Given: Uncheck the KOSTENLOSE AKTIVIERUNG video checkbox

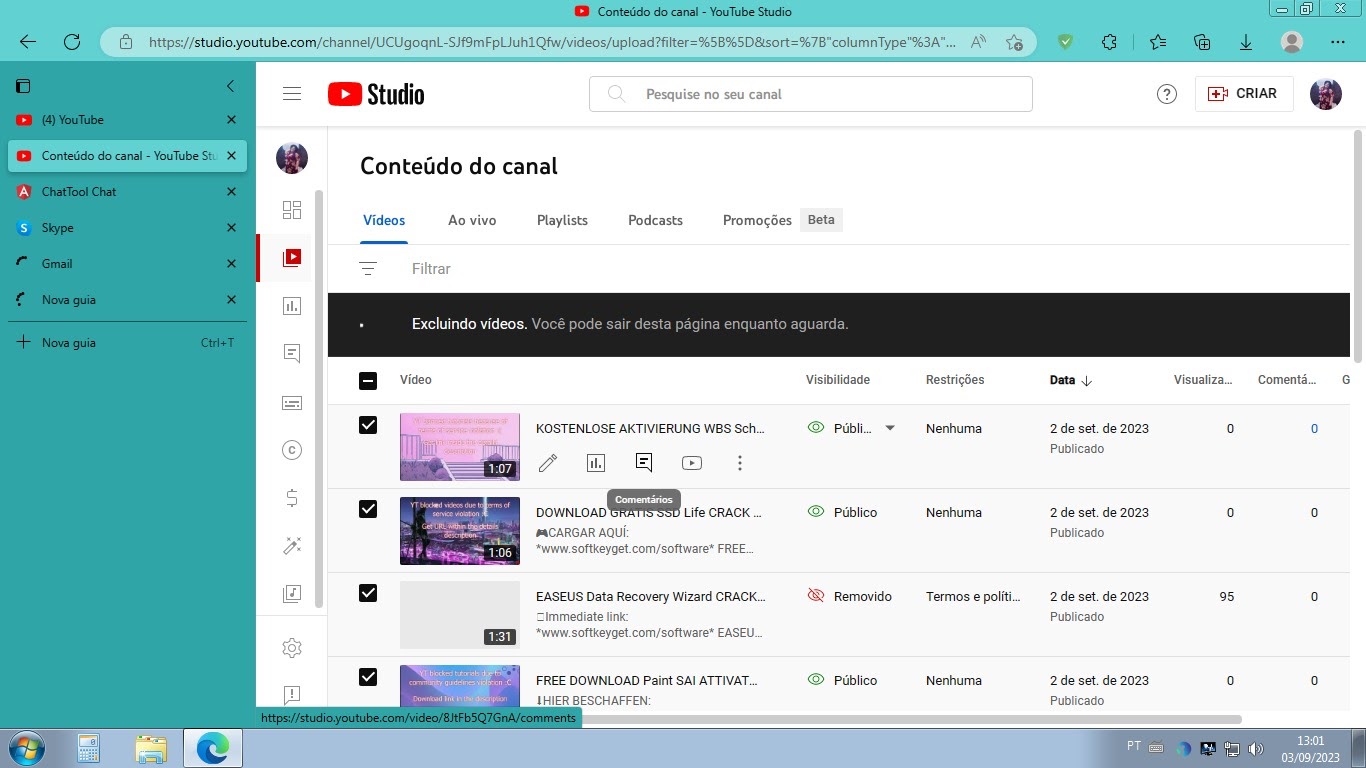Looking at the screenshot, I should 368,425.
